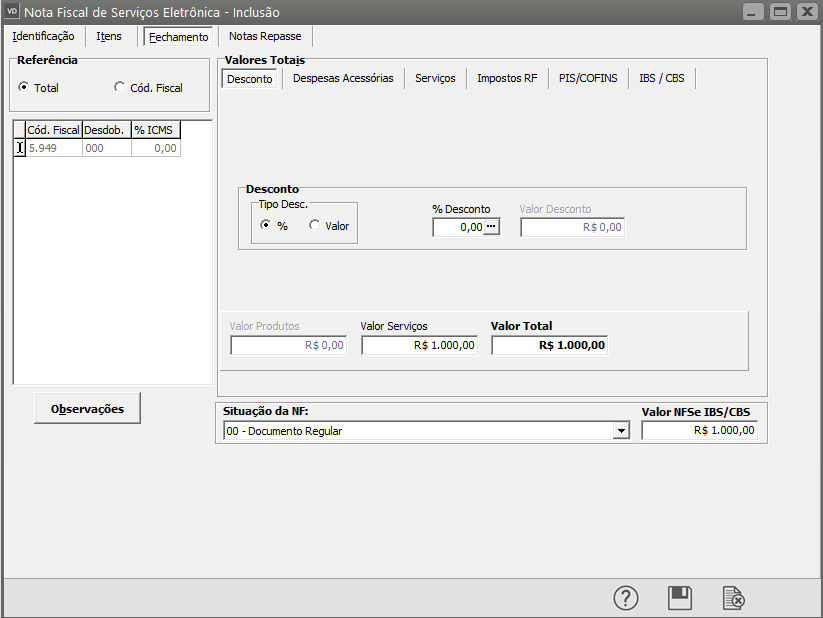The height and width of the screenshot is (618, 823).
Task: Go to the PIS/COFINS tab
Action: (588, 78)
